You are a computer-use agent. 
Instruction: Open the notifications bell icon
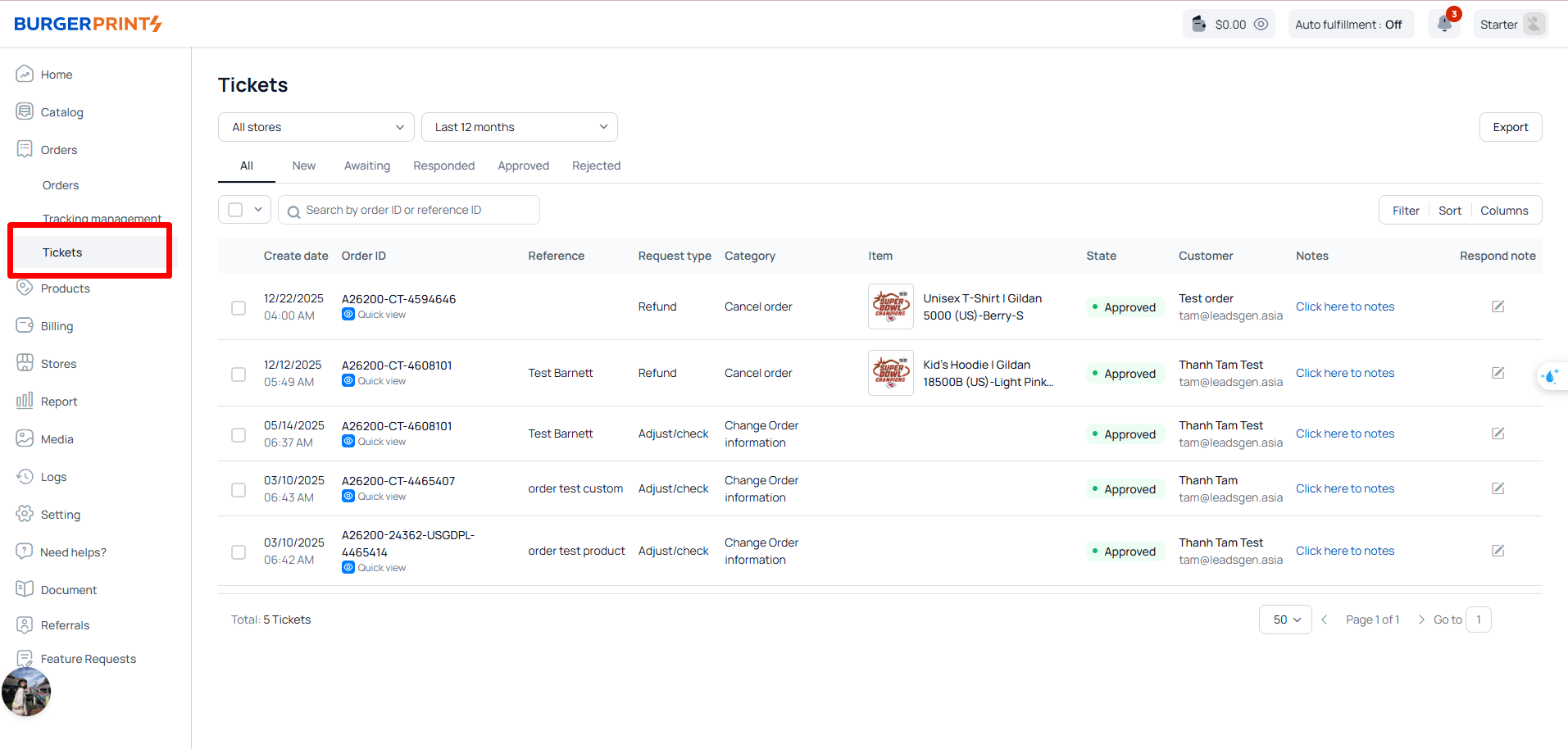pyautogui.click(x=1444, y=24)
